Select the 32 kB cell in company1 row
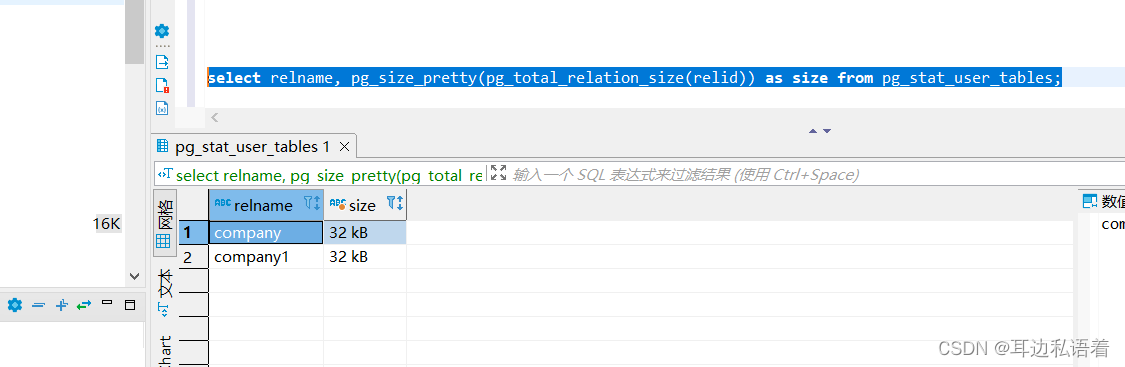Image resolution: width=1125 pixels, height=367 pixels. coord(365,257)
